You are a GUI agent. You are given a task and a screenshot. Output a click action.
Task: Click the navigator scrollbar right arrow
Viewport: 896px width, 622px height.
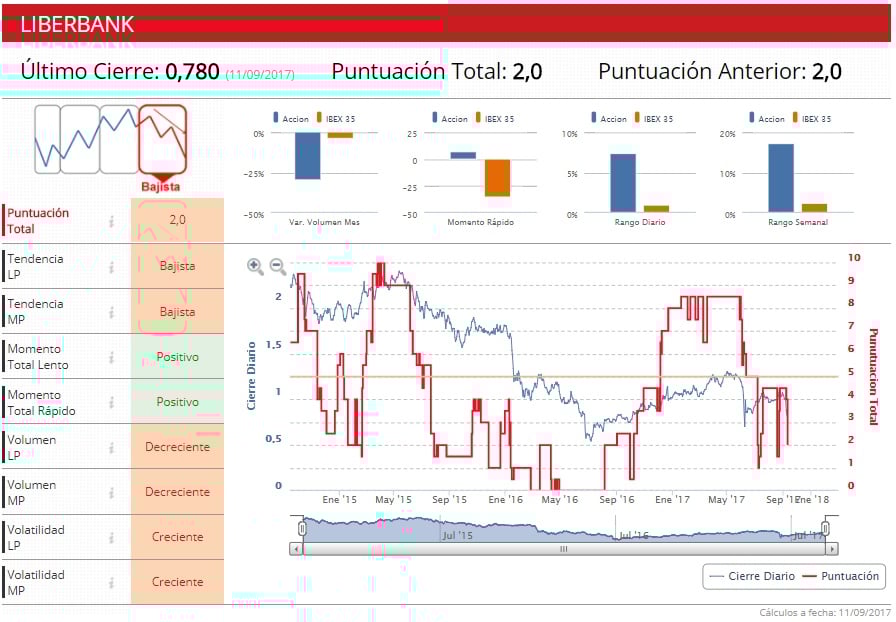tap(832, 549)
